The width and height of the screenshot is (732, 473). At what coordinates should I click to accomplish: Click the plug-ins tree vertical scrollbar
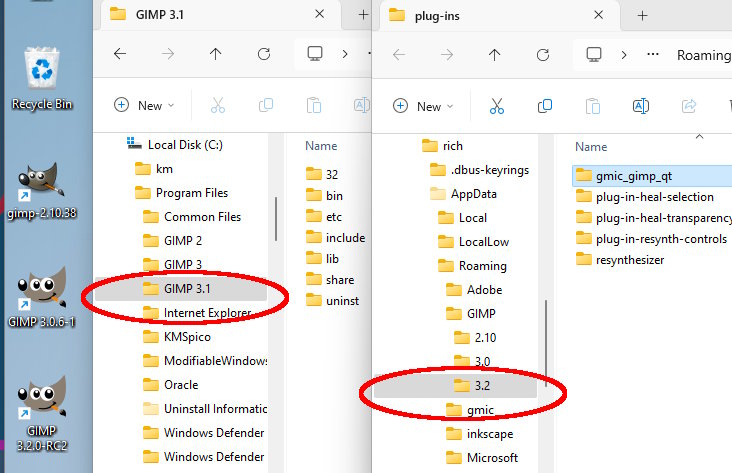(x=546, y=344)
